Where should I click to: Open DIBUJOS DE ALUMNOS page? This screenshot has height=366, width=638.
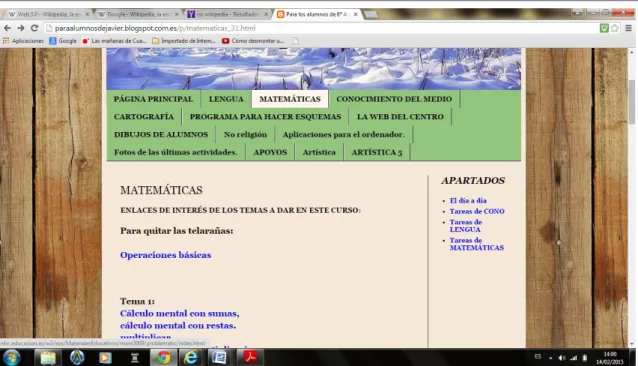pos(161,135)
